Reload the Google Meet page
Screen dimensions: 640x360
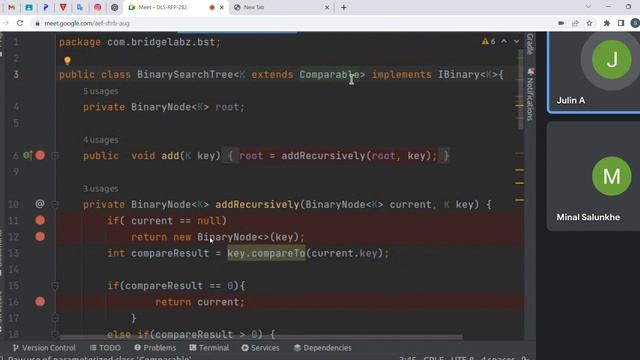point(20,23)
